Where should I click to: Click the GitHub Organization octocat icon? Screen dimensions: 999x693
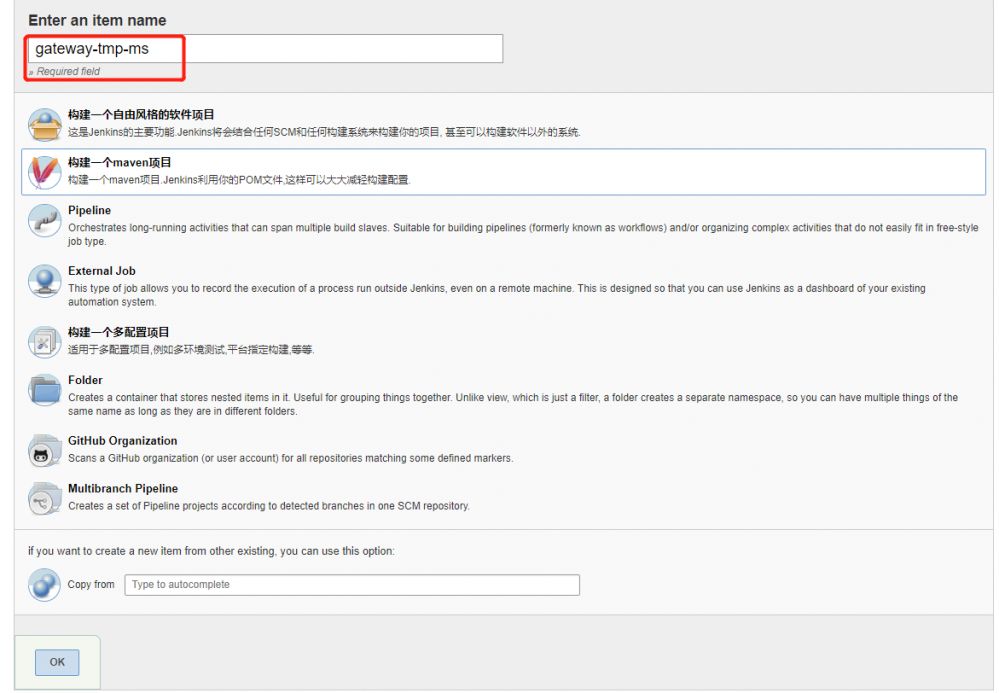pyautogui.click(x=44, y=450)
